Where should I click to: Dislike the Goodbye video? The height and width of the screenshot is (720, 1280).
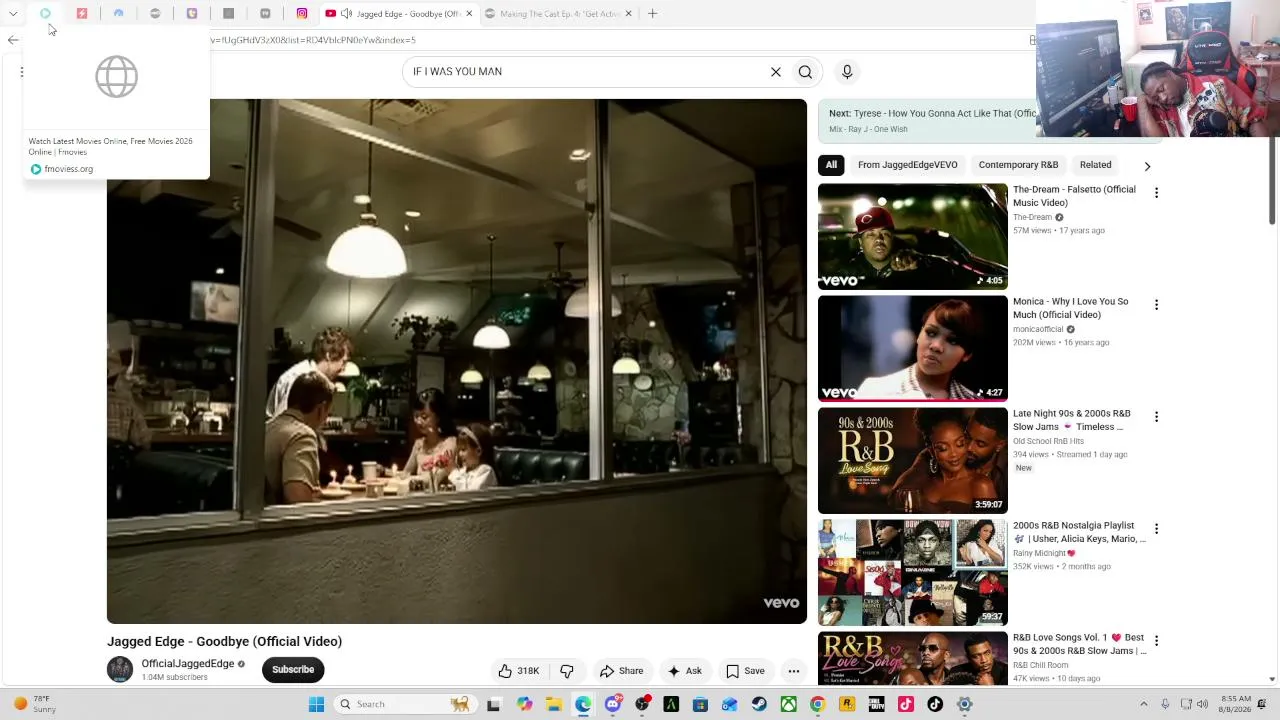coord(567,671)
